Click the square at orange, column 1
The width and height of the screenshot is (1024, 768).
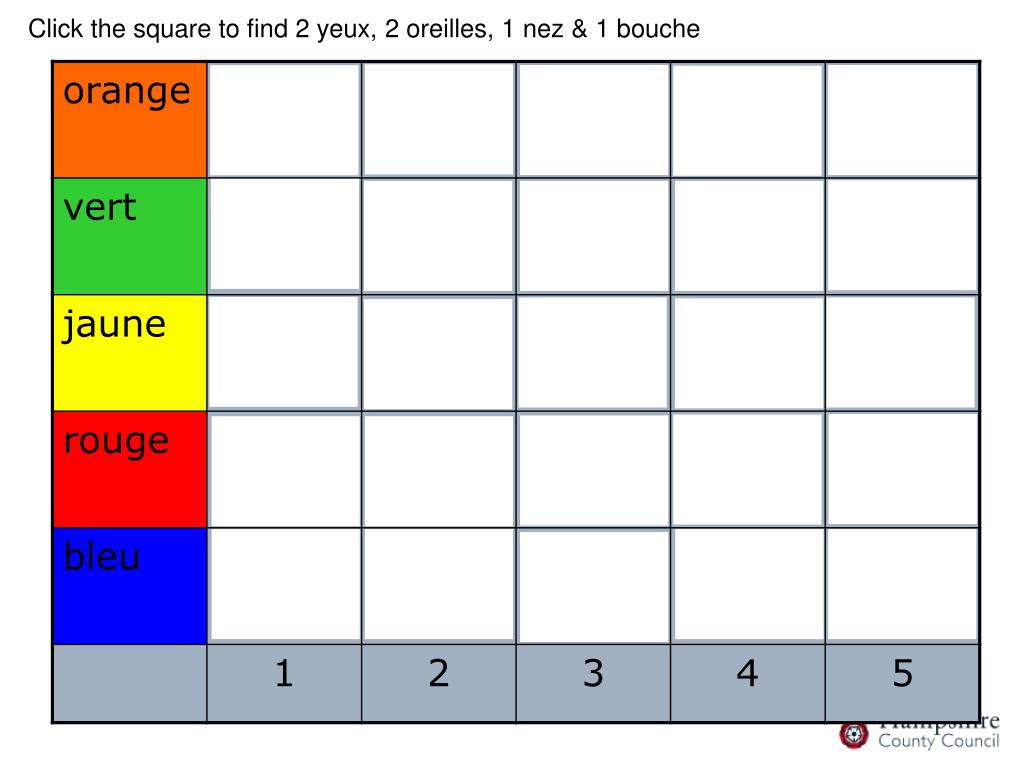click(x=284, y=120)
